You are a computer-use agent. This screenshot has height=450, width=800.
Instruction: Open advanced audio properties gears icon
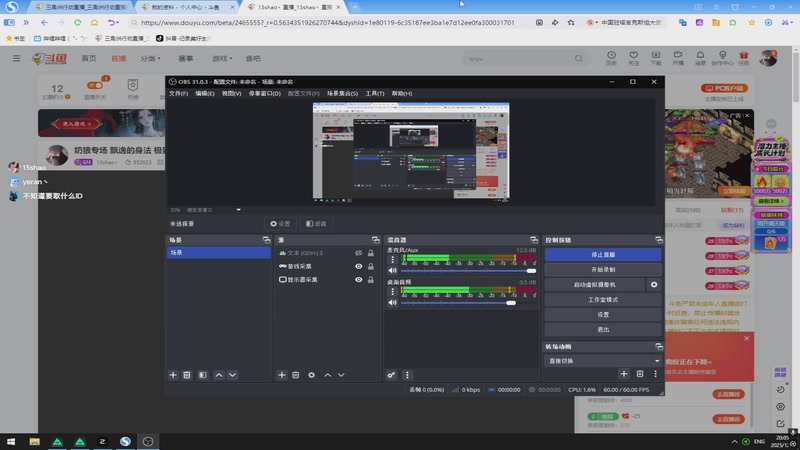391,375
